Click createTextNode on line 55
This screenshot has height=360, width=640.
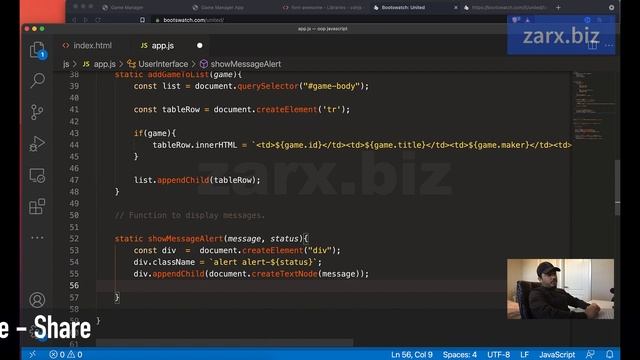click(x=284, y=274)
